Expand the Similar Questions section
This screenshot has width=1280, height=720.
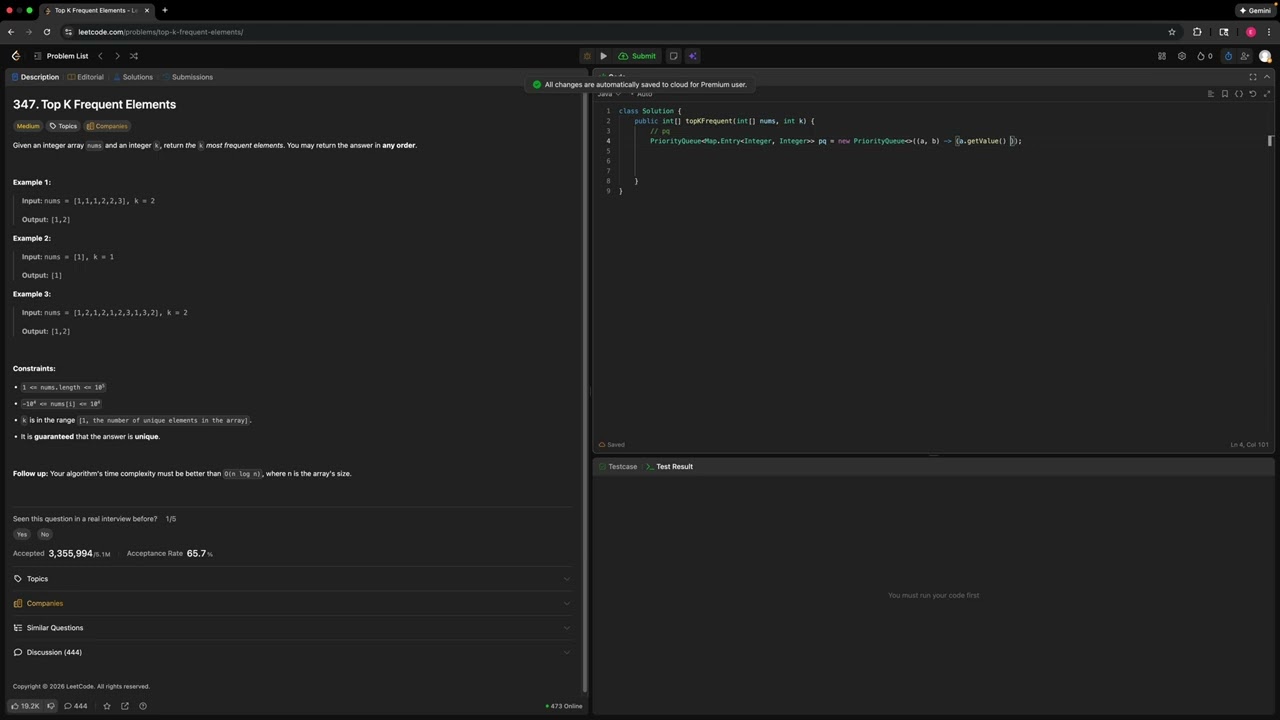click(292, 628)
